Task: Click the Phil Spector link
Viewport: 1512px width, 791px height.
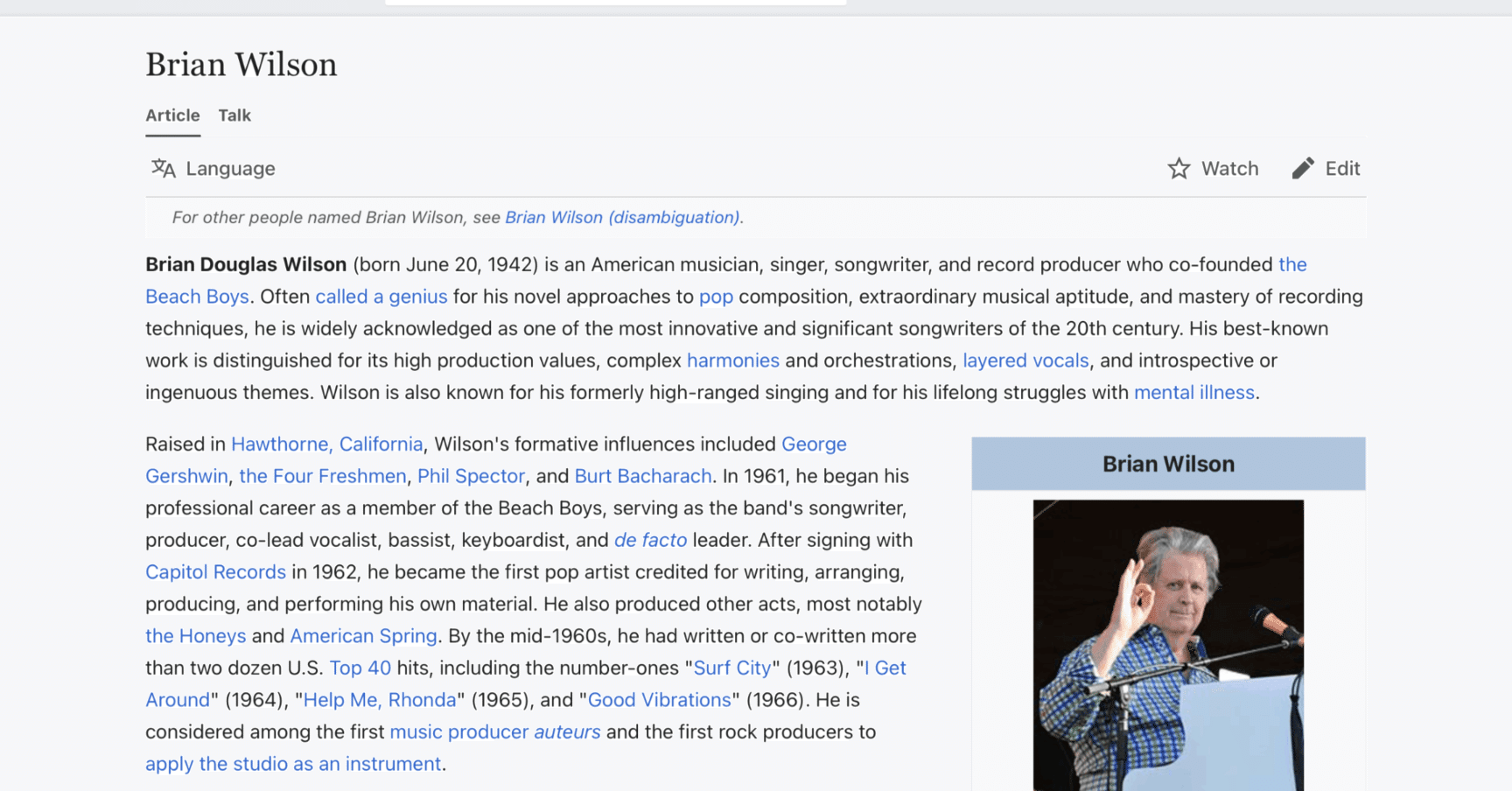Action: click(x=471, y=476)
